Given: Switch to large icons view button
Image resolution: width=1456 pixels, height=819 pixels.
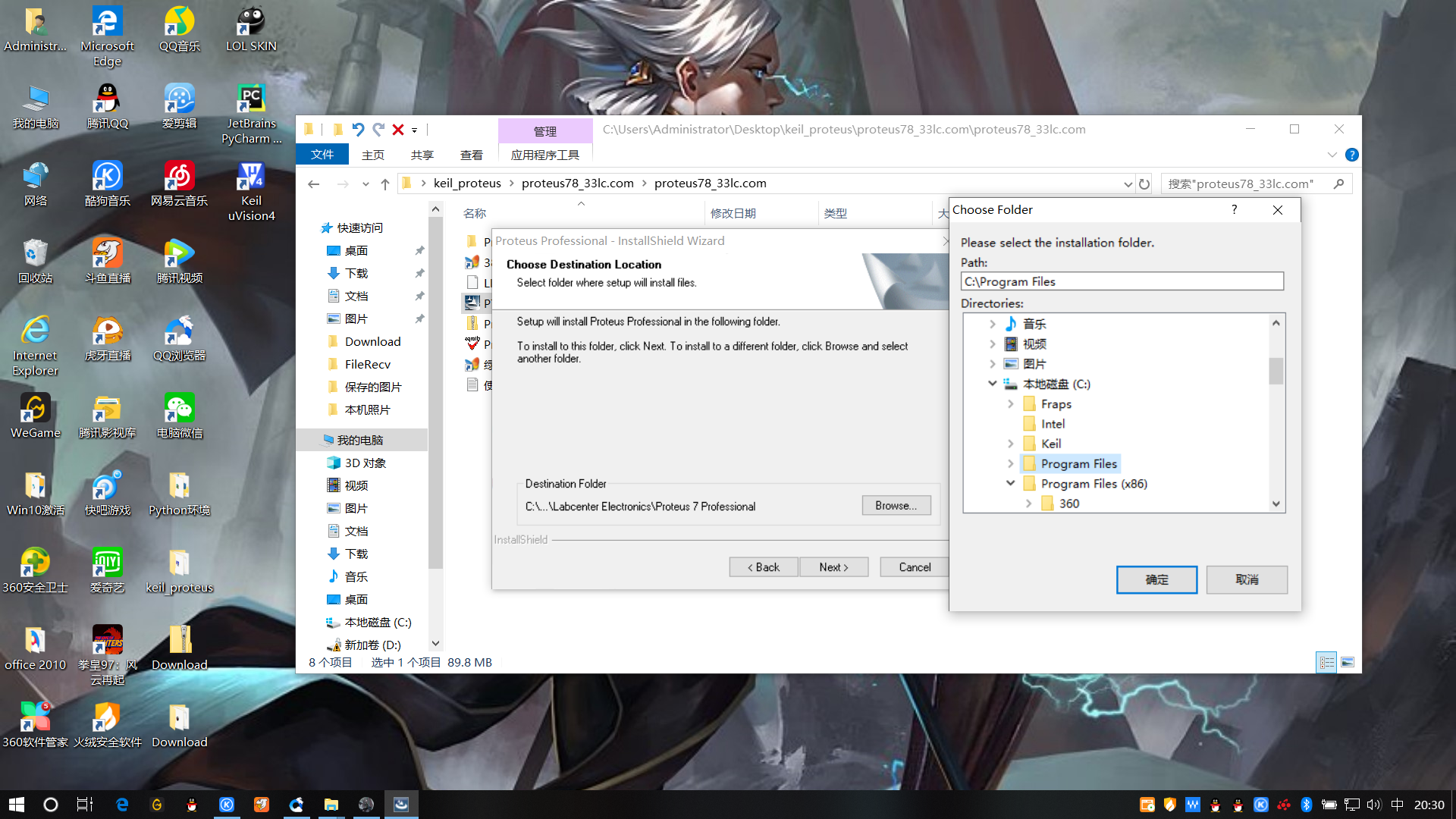Looking at the screenshot, I should pos(1348,662).
